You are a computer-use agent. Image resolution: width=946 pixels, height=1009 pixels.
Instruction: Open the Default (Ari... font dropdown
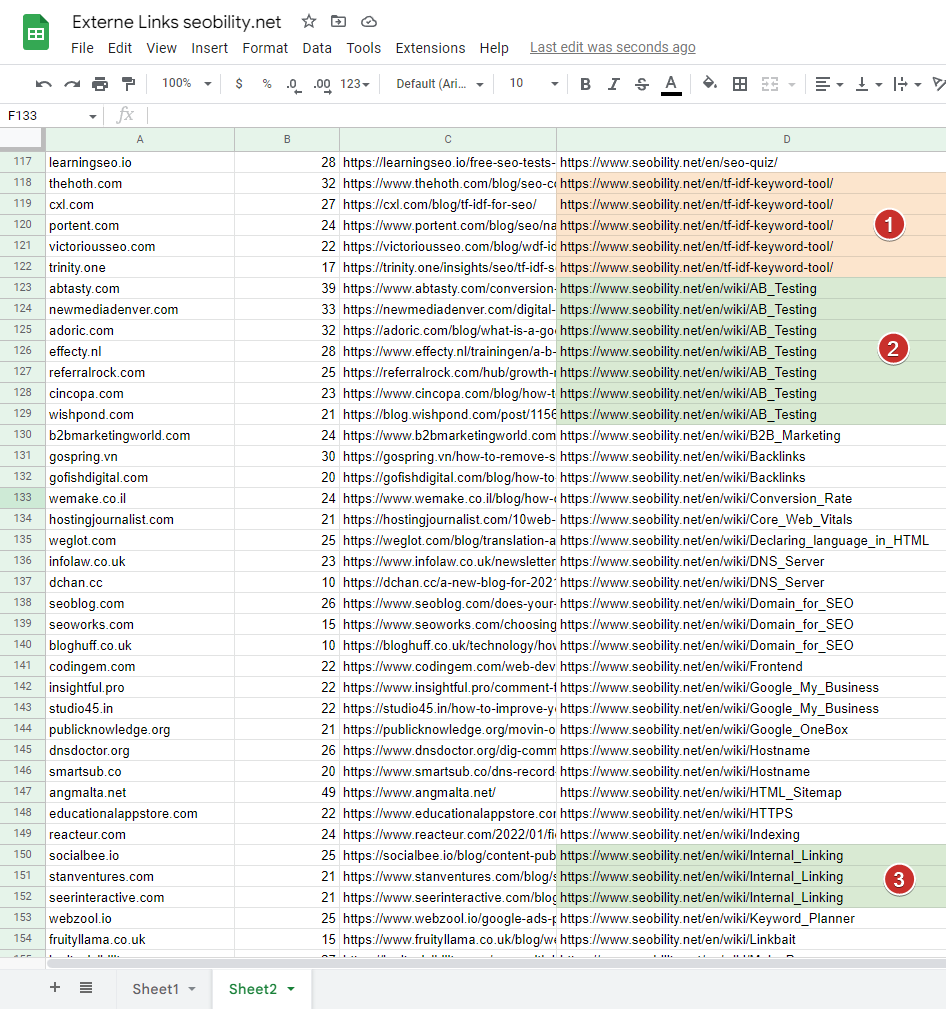(x=440, y=84)
